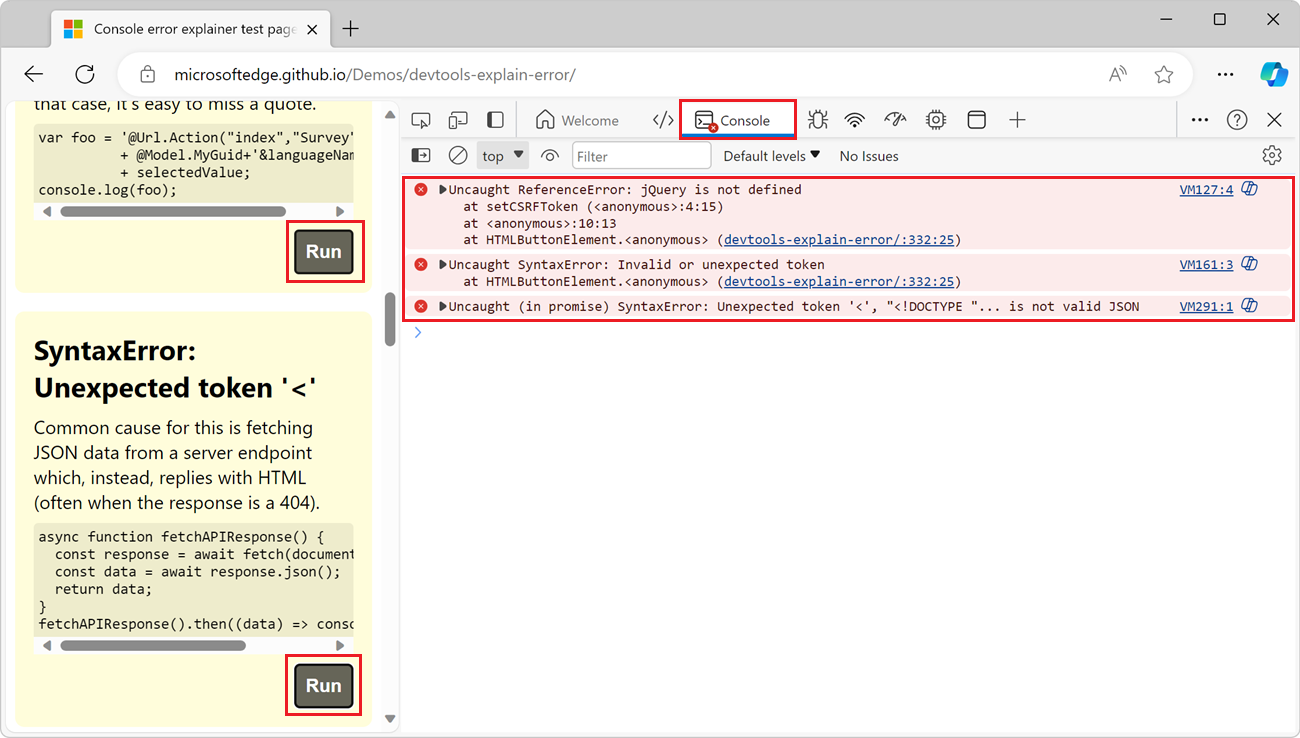
Task: Click the SyntaxError Run button
Action: (322, 685)
